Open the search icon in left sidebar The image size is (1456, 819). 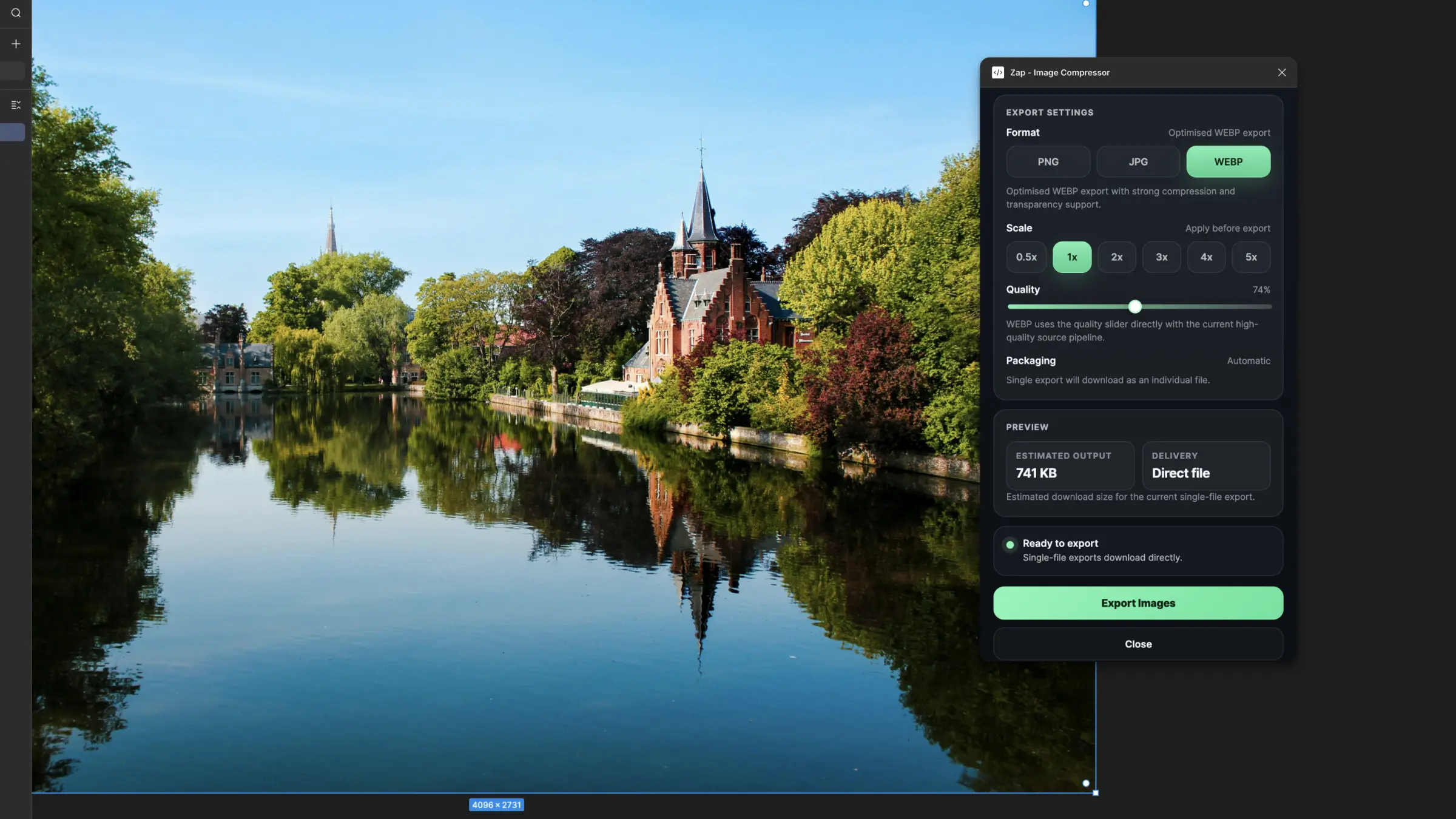(x=16, y=13)
